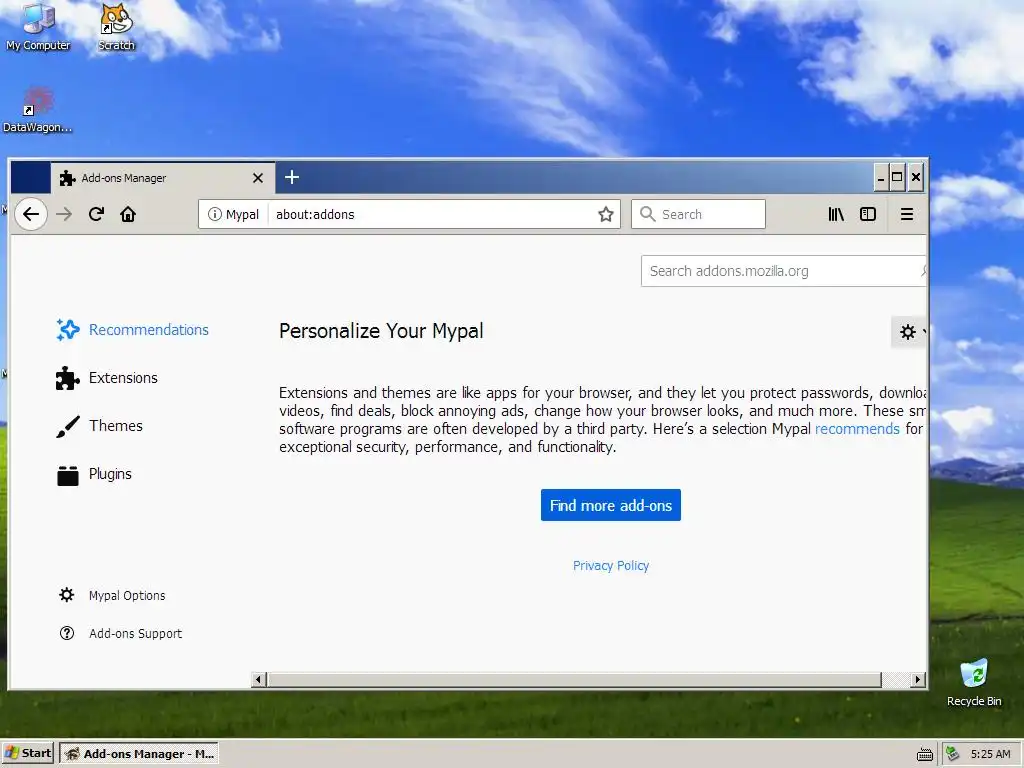
Task: Click the Add-ons Support question icon
Action: click(67, 633)
